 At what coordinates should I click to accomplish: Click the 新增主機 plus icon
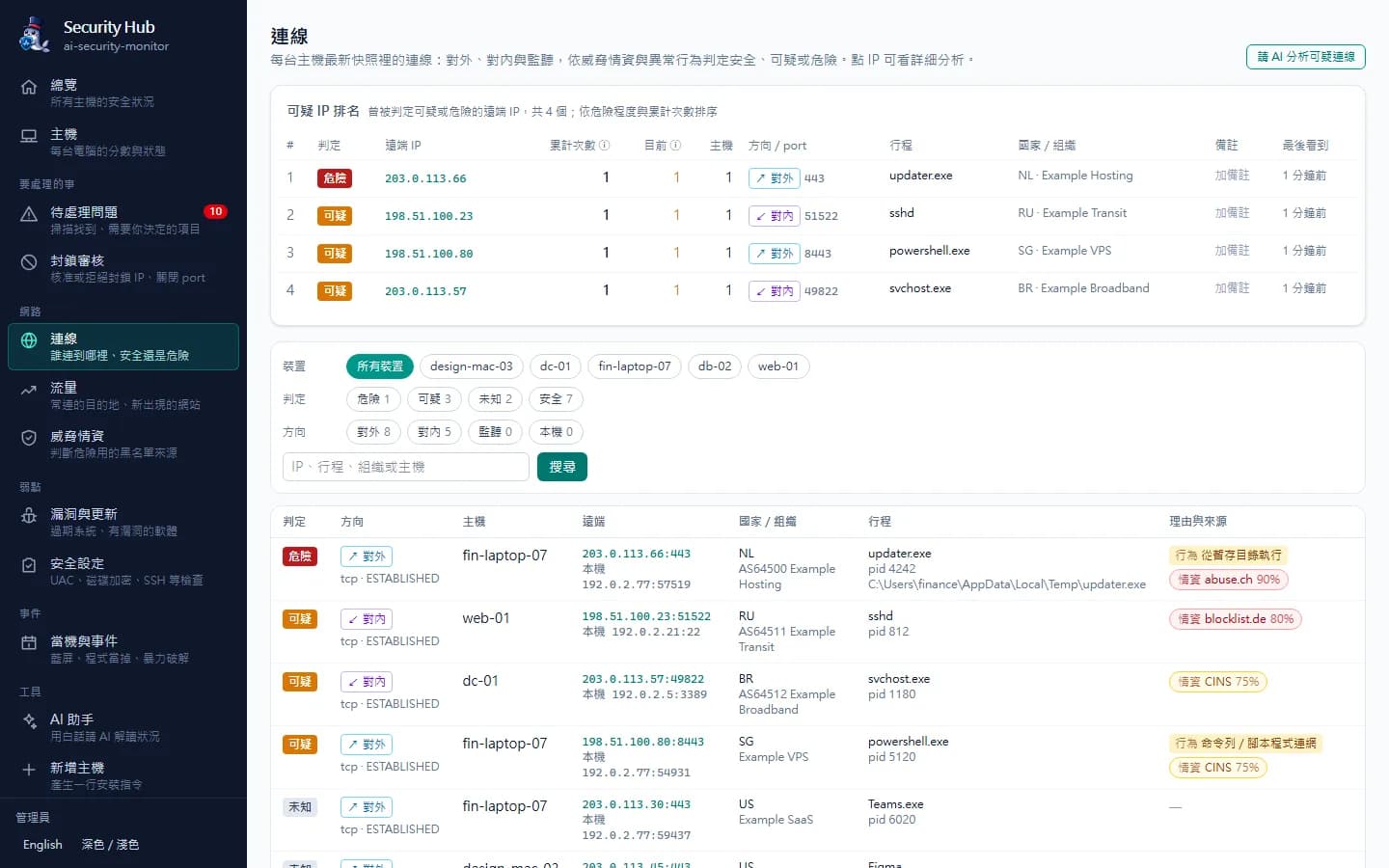click(x=29, y=770)
